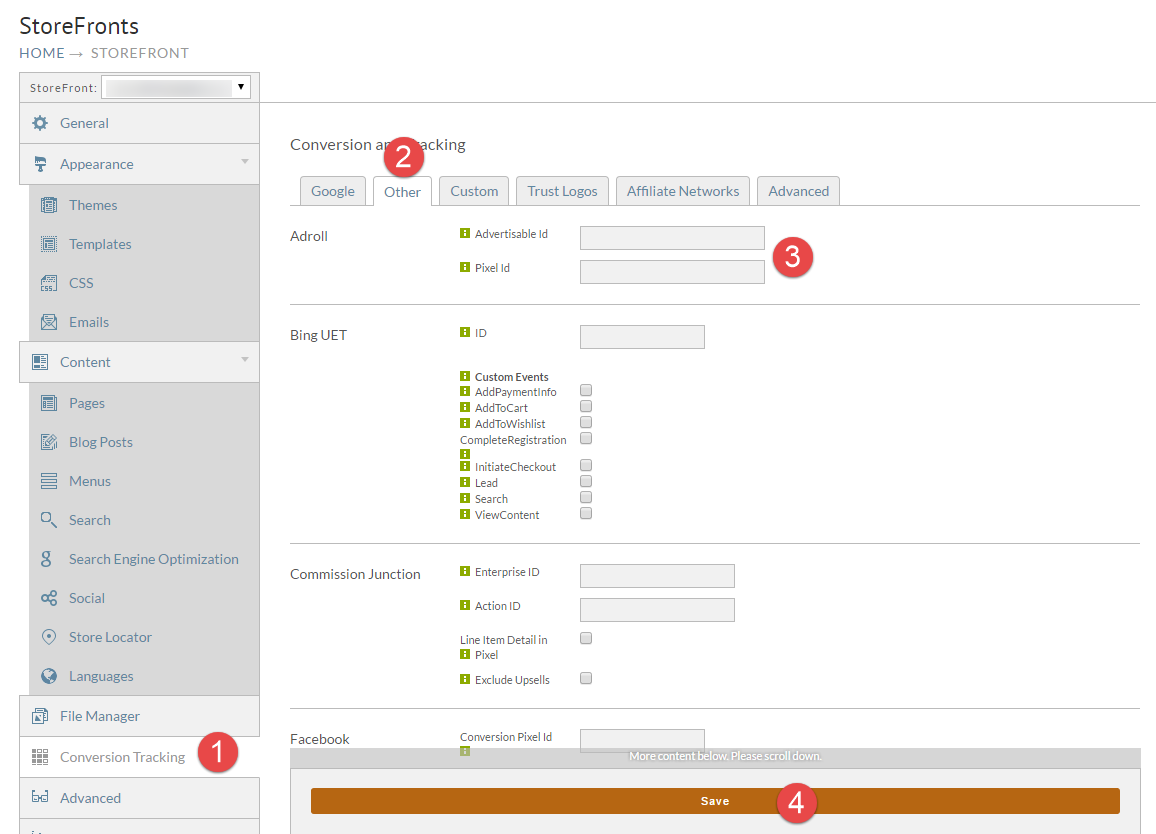Open the Social share icon
This screenshot has width=1156, height=834.
(49, 598)
